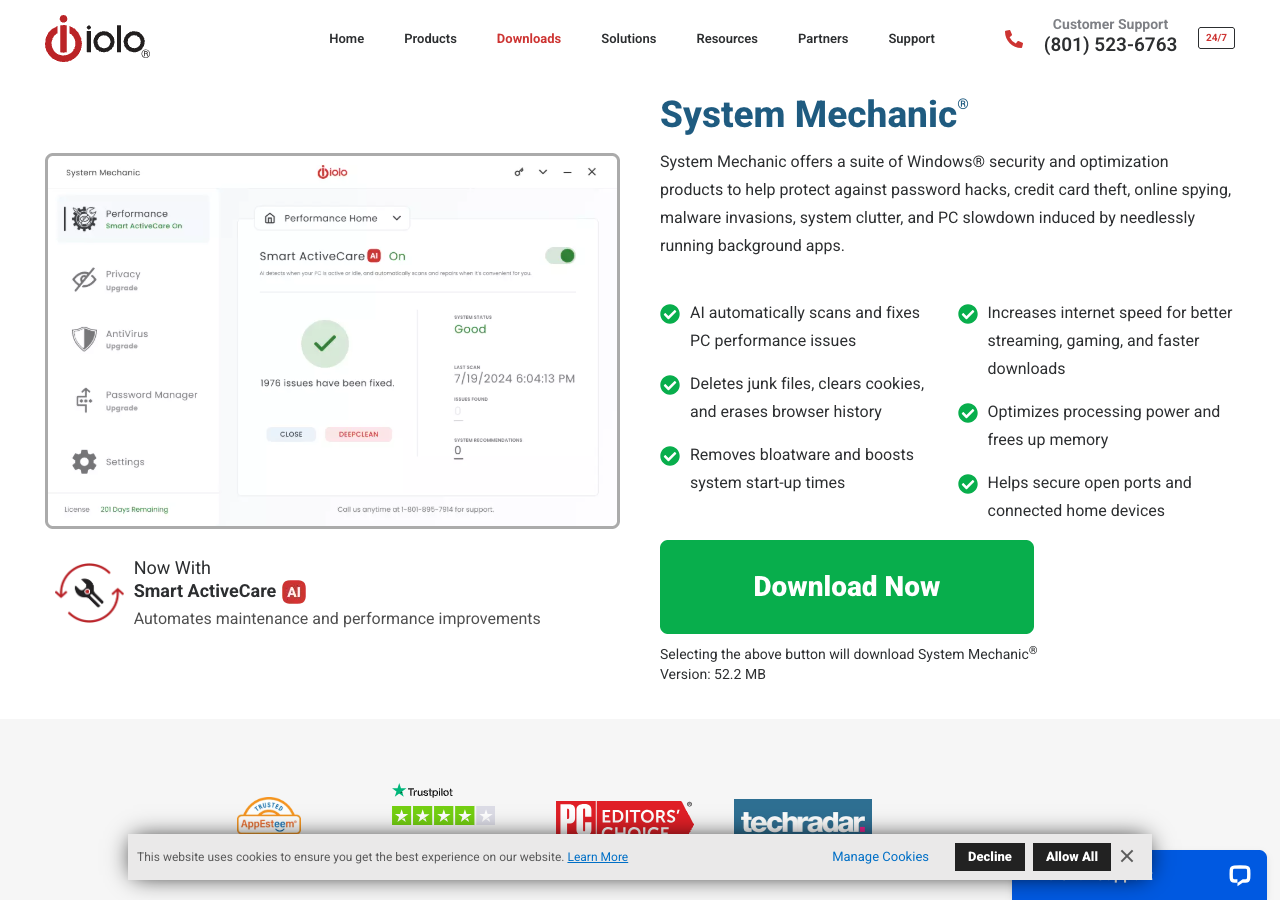The image size is (1280, 900).
Task: Dismiss the cookie notice with the X
Action: coord(1126,856)
